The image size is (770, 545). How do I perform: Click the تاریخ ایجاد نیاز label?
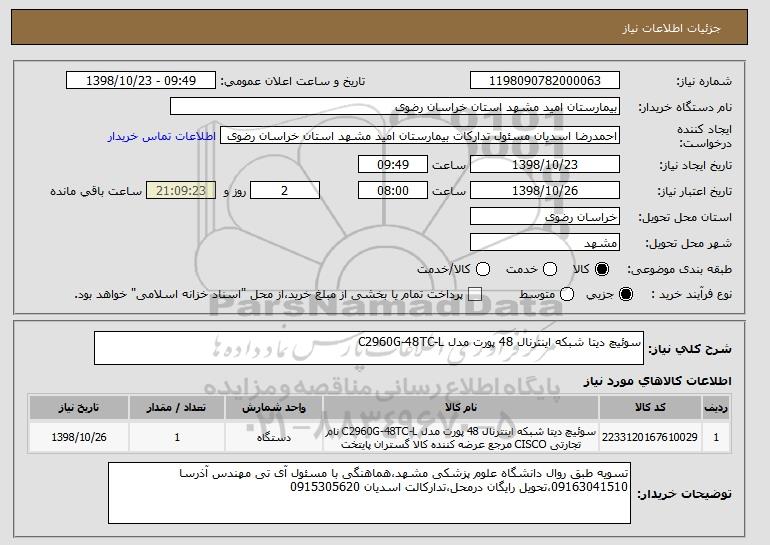coord(695,165)
